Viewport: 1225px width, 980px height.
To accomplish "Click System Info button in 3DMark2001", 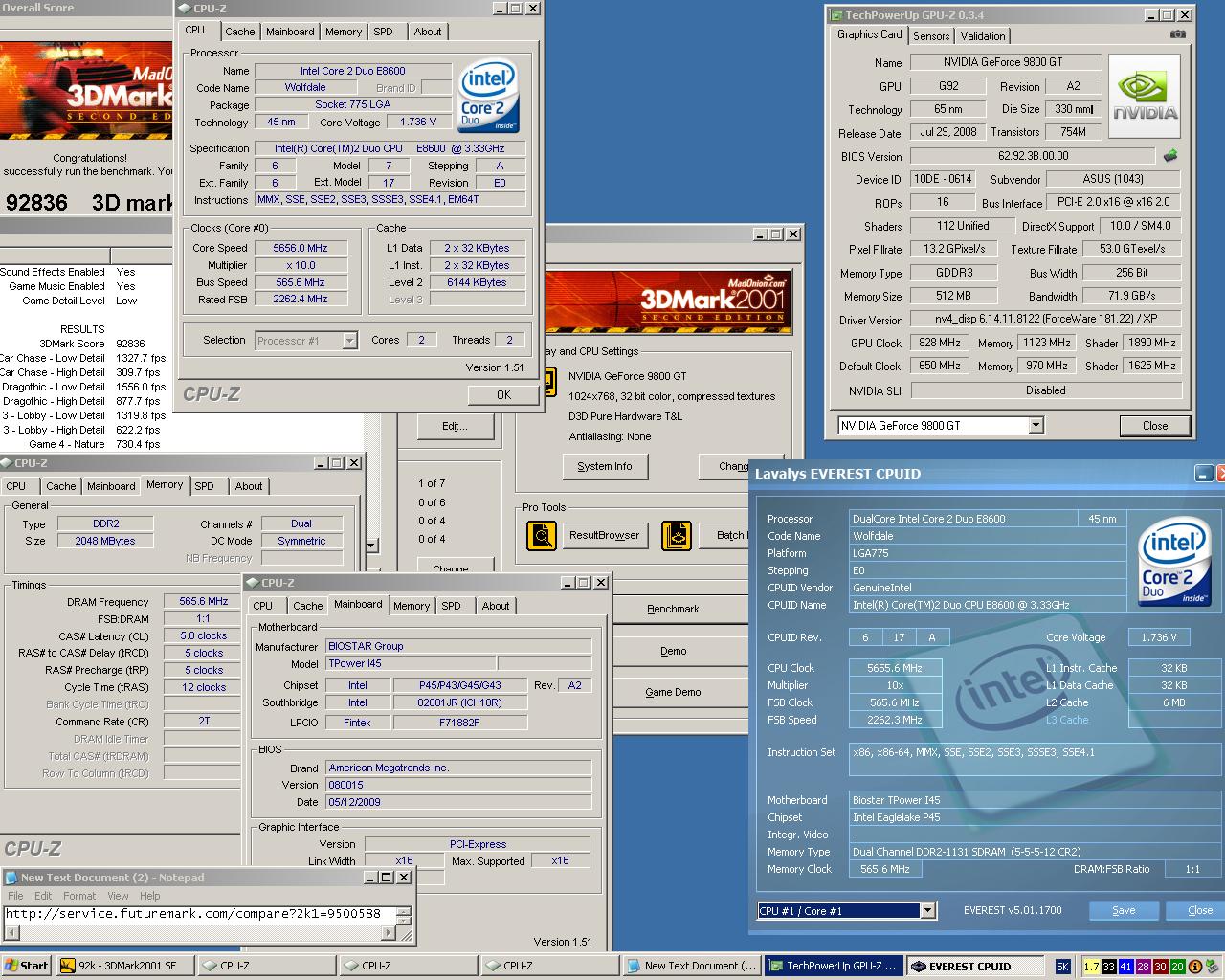I will coord(605,466).
